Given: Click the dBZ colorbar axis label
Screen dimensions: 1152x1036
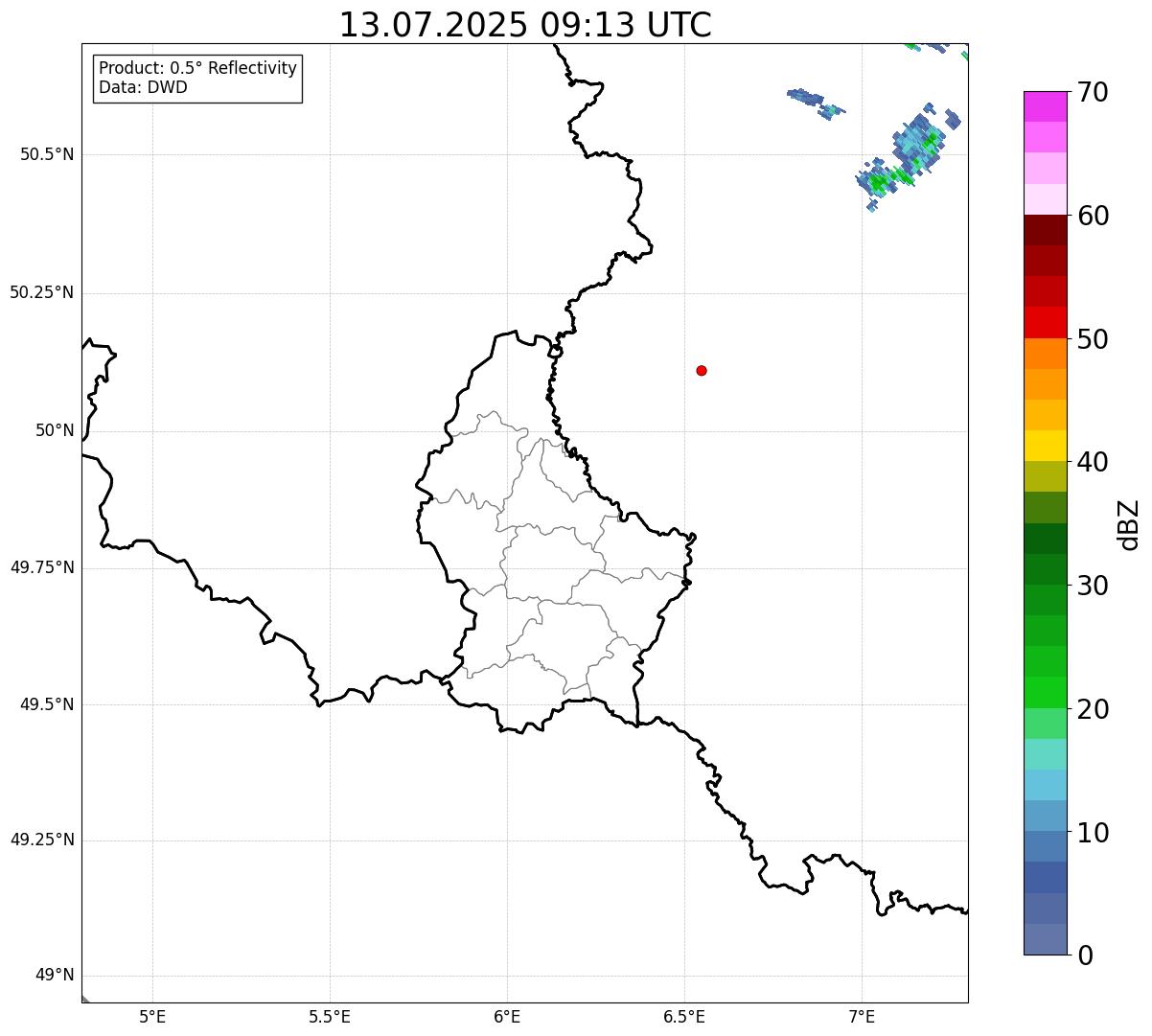Looking at the screenshot, I should pyautogui.click(x=1129, y=524).
